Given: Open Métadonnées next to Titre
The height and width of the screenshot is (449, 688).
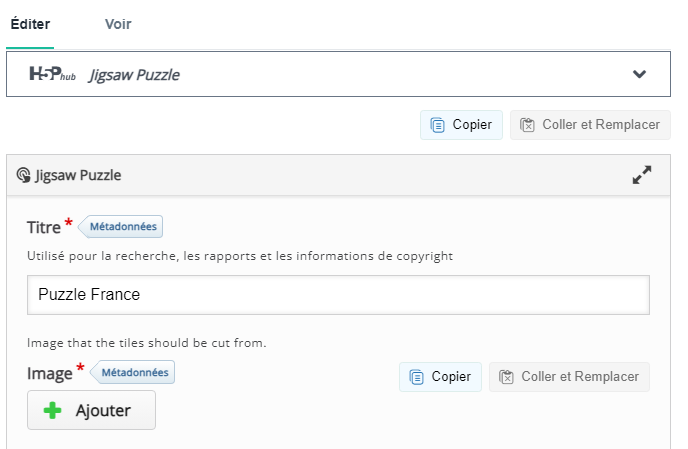Looking at the screenshot, I should pos(122,227).
